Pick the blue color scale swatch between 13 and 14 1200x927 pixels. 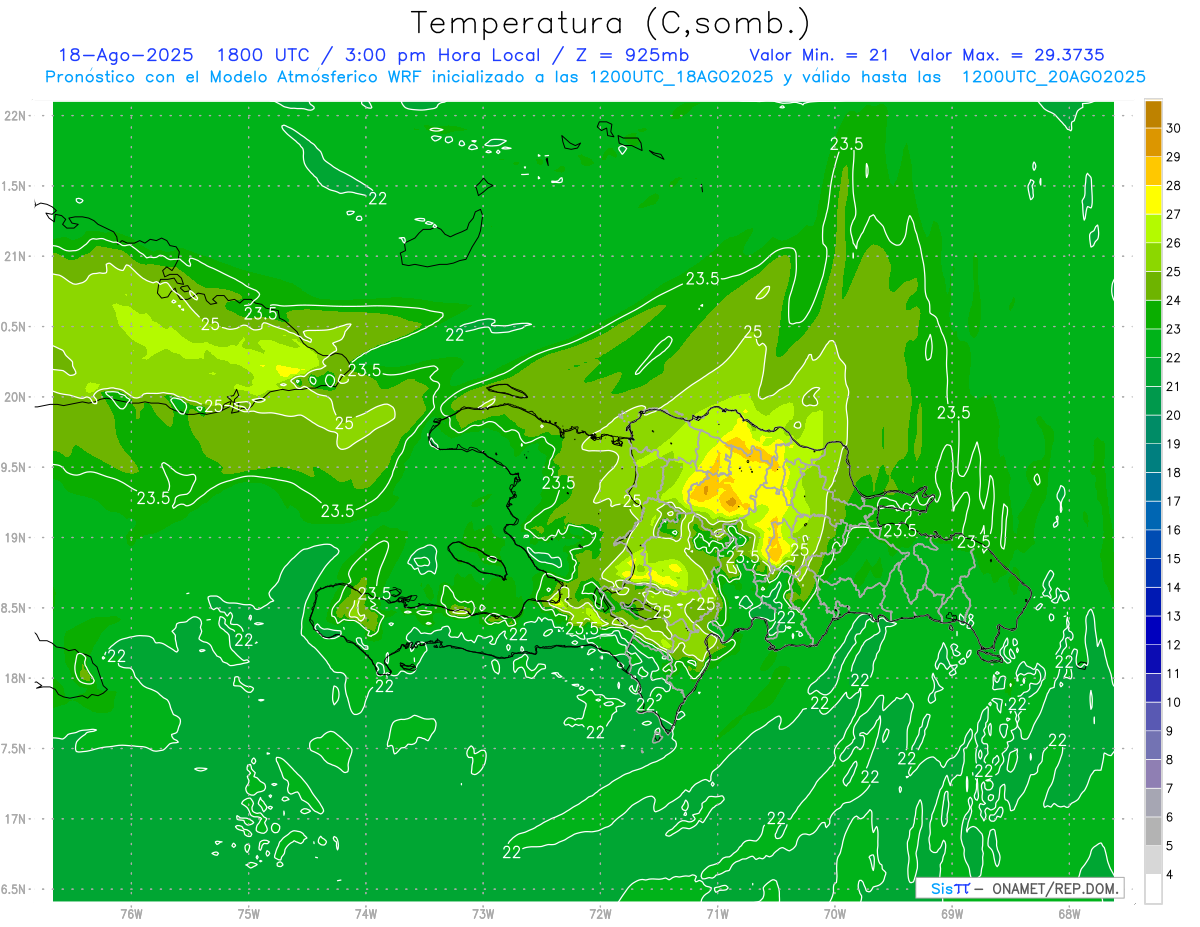1153,602
